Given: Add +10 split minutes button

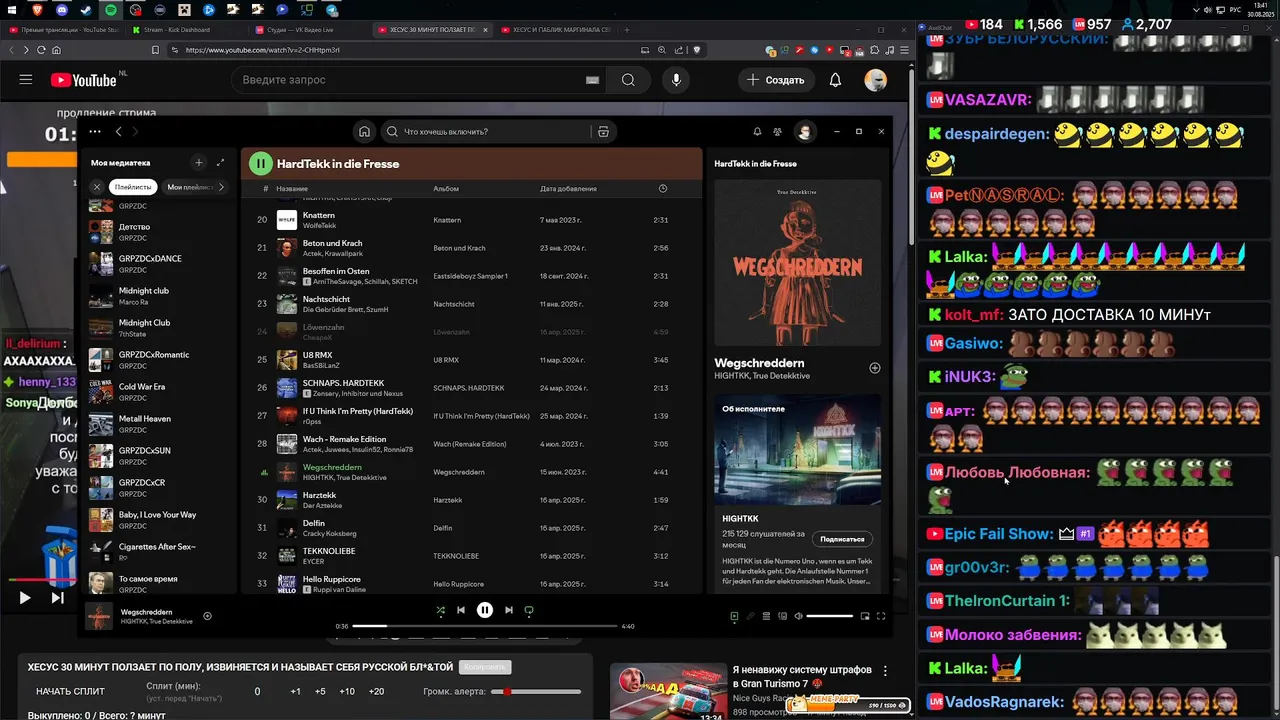Looking at the screenshot, I should click(346, 691).
